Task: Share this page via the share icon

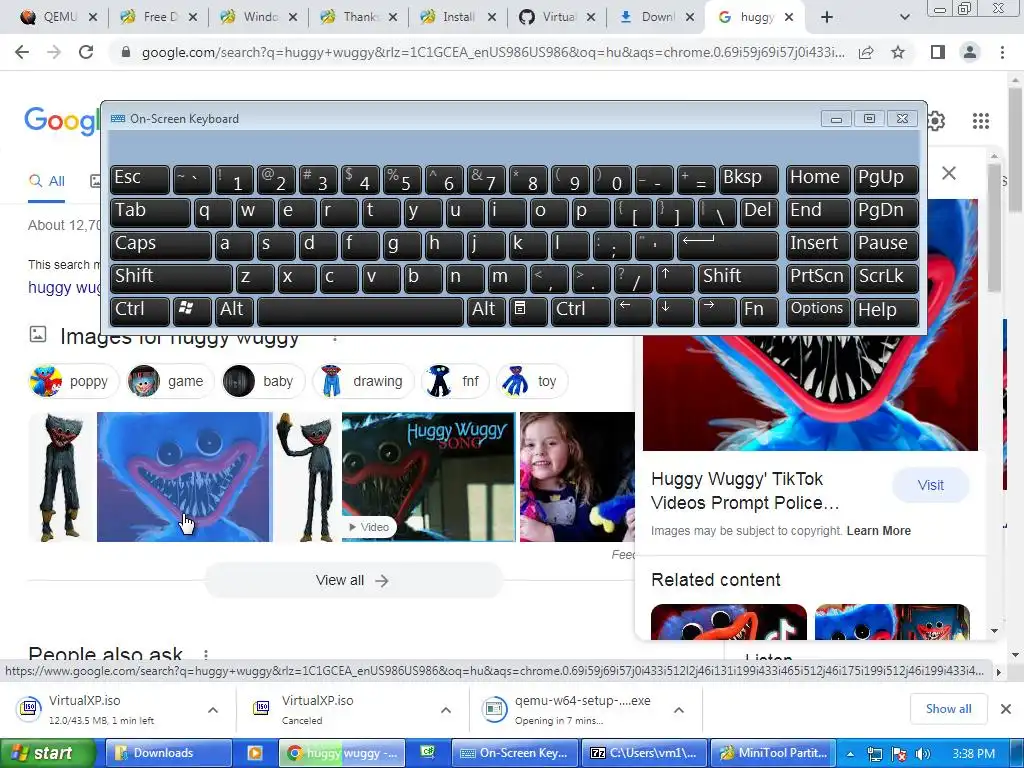Action: (866, 52)
